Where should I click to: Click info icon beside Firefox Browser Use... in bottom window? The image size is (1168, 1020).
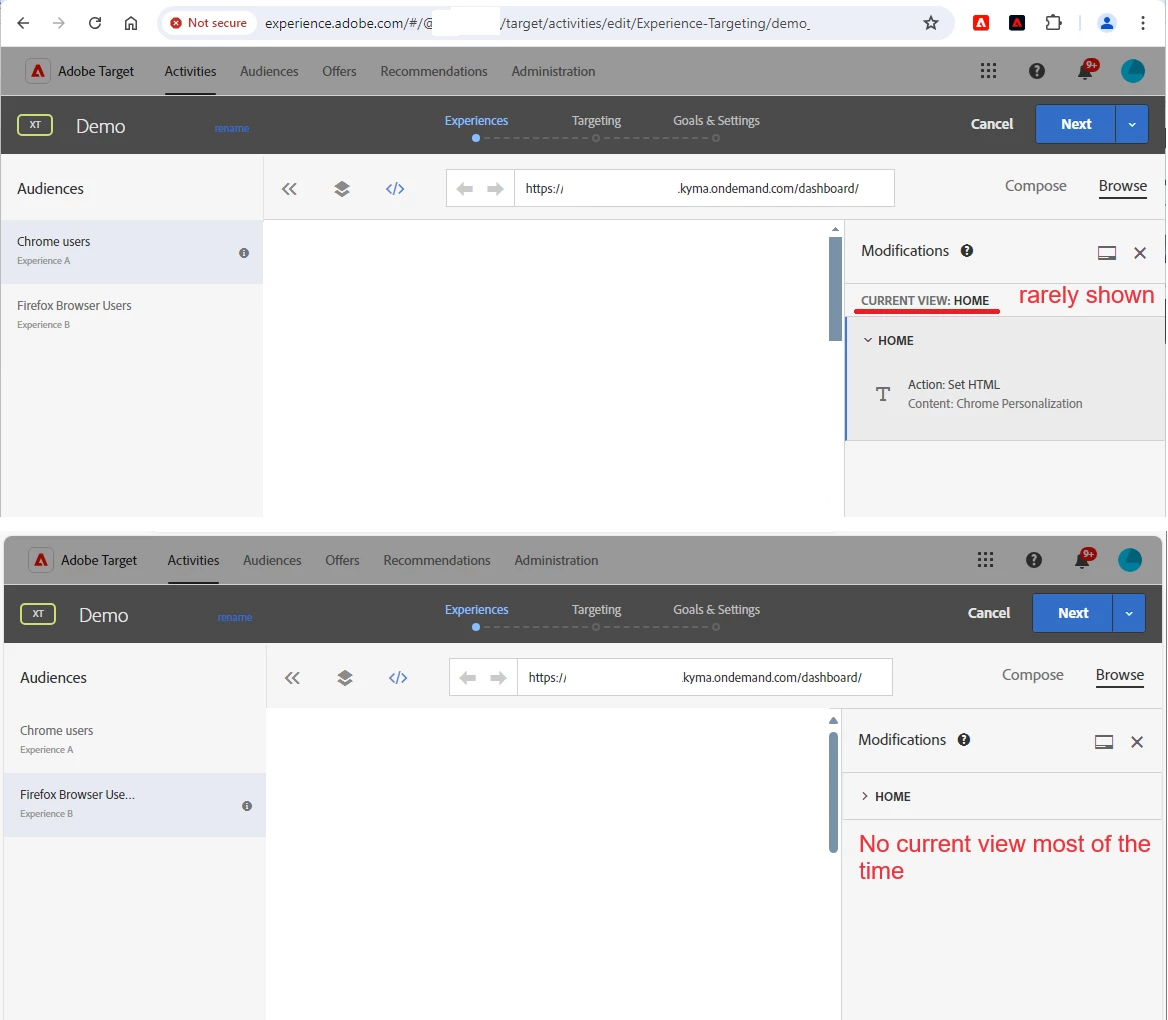(247, 806)
